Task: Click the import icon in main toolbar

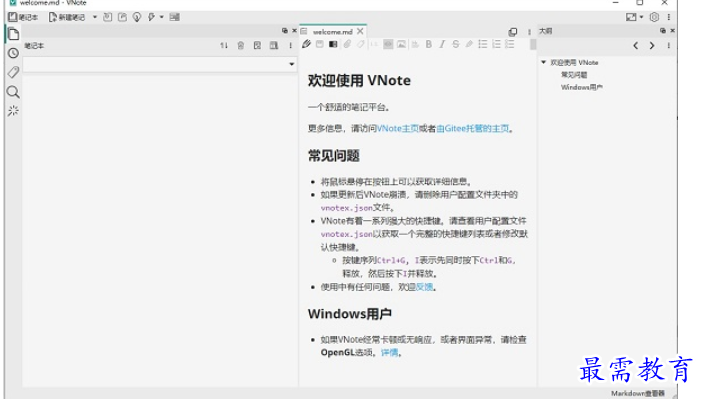Action: pos(108,17)
